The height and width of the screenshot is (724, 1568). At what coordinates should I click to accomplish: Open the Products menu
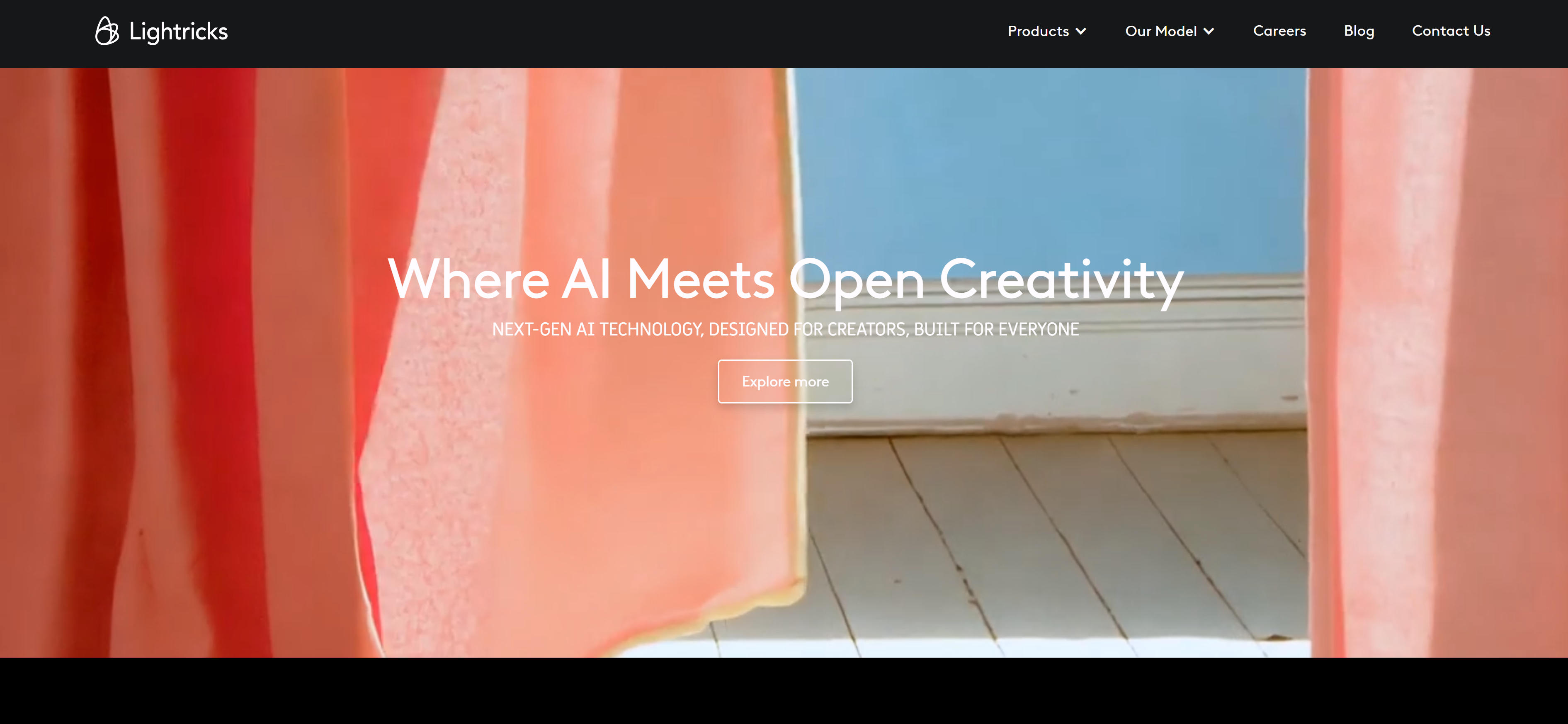(1038, 31)
